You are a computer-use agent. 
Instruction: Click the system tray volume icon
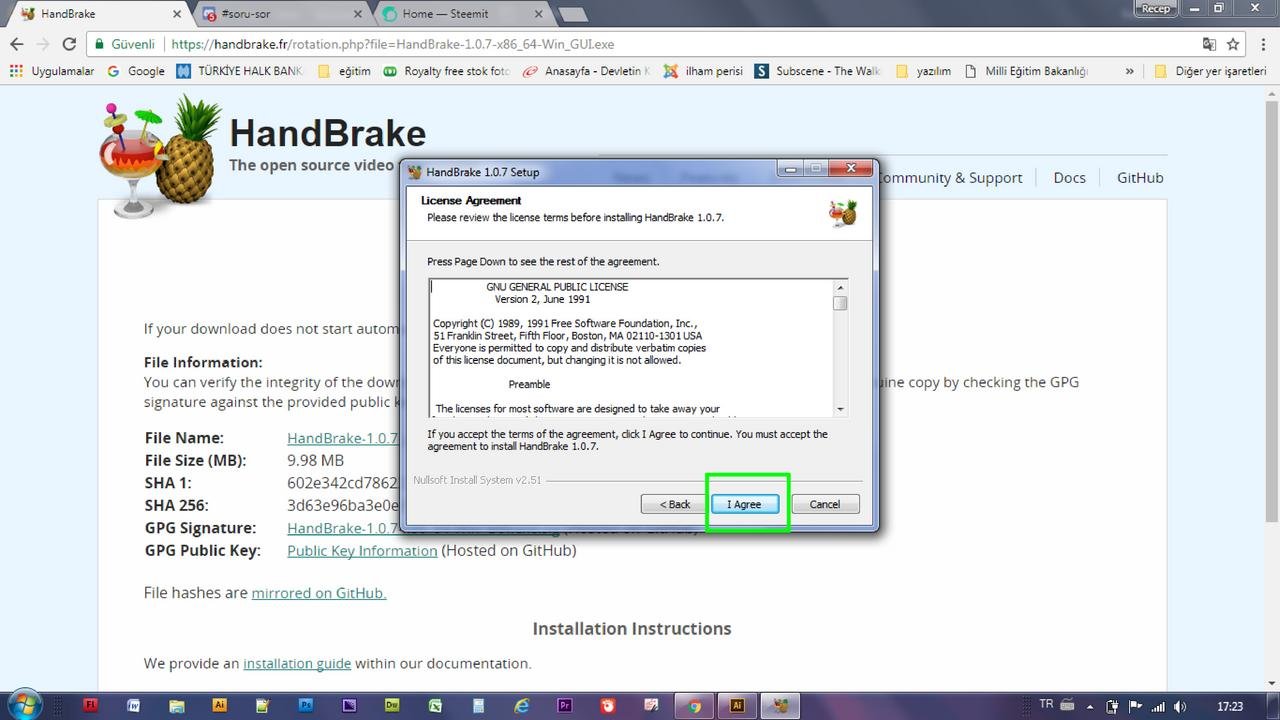click(x=1180, y=706)
